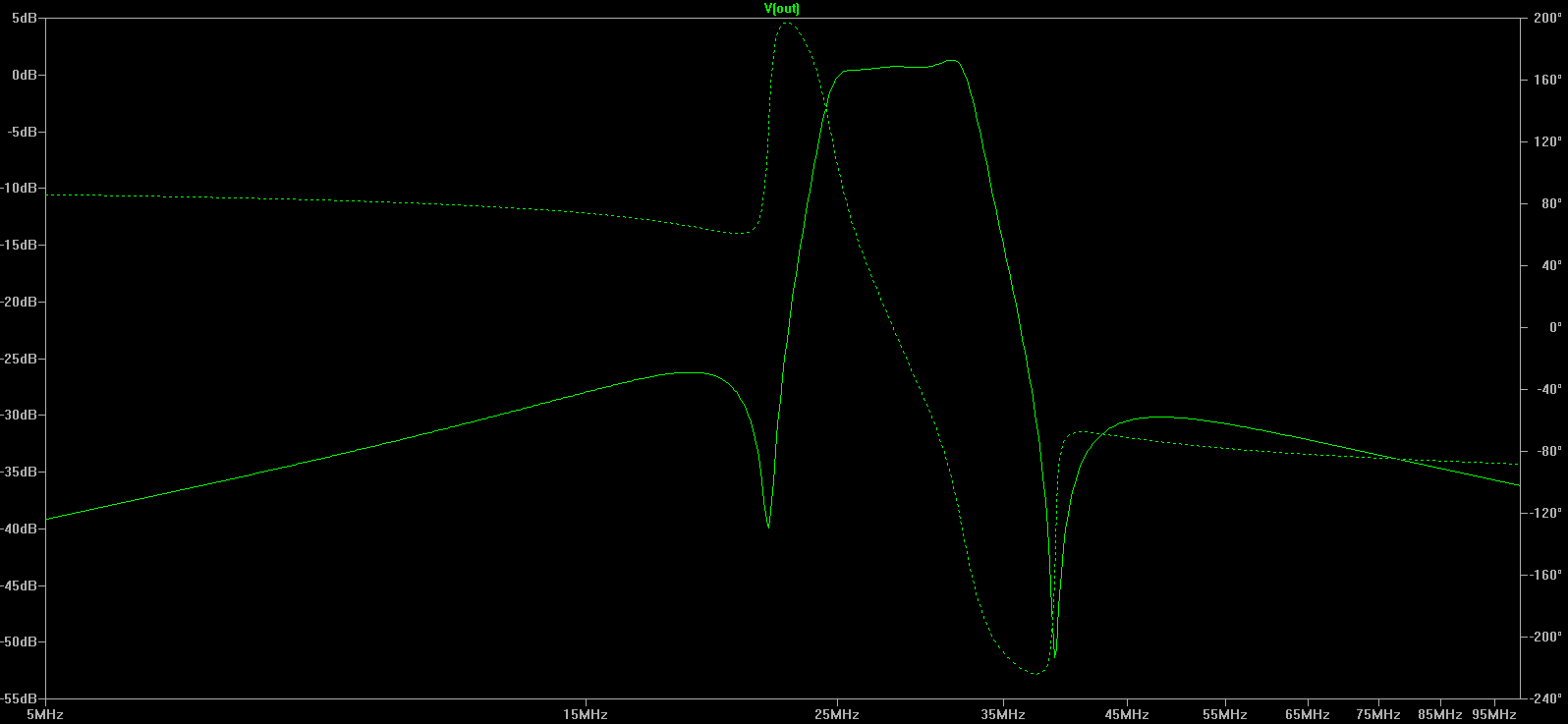Image resolution: width=1568 pixels, height=724 pixels.
Task: Click the 0° label on phase axis
Action: pos(1555,328)
